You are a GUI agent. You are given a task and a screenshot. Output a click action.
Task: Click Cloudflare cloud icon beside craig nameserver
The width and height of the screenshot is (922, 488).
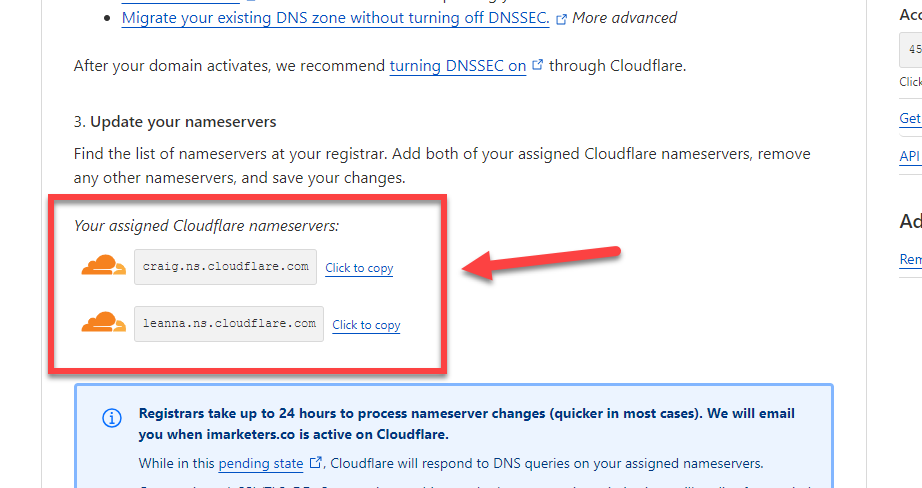pyautogui.click(x=103, y=266)
